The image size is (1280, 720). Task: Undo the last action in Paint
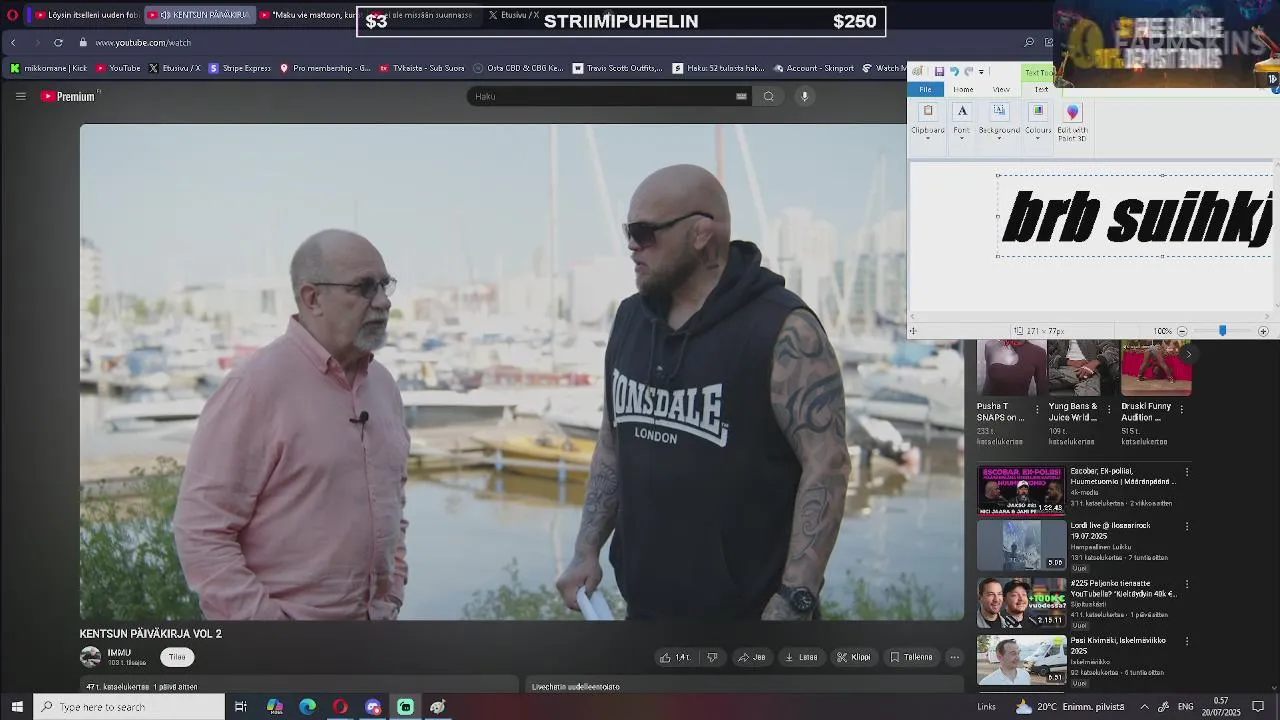(954, 72)
